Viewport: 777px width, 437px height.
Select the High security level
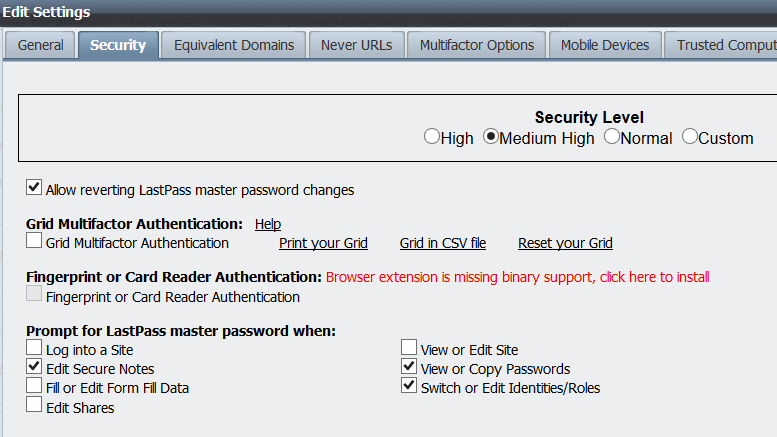click(432, 136)
